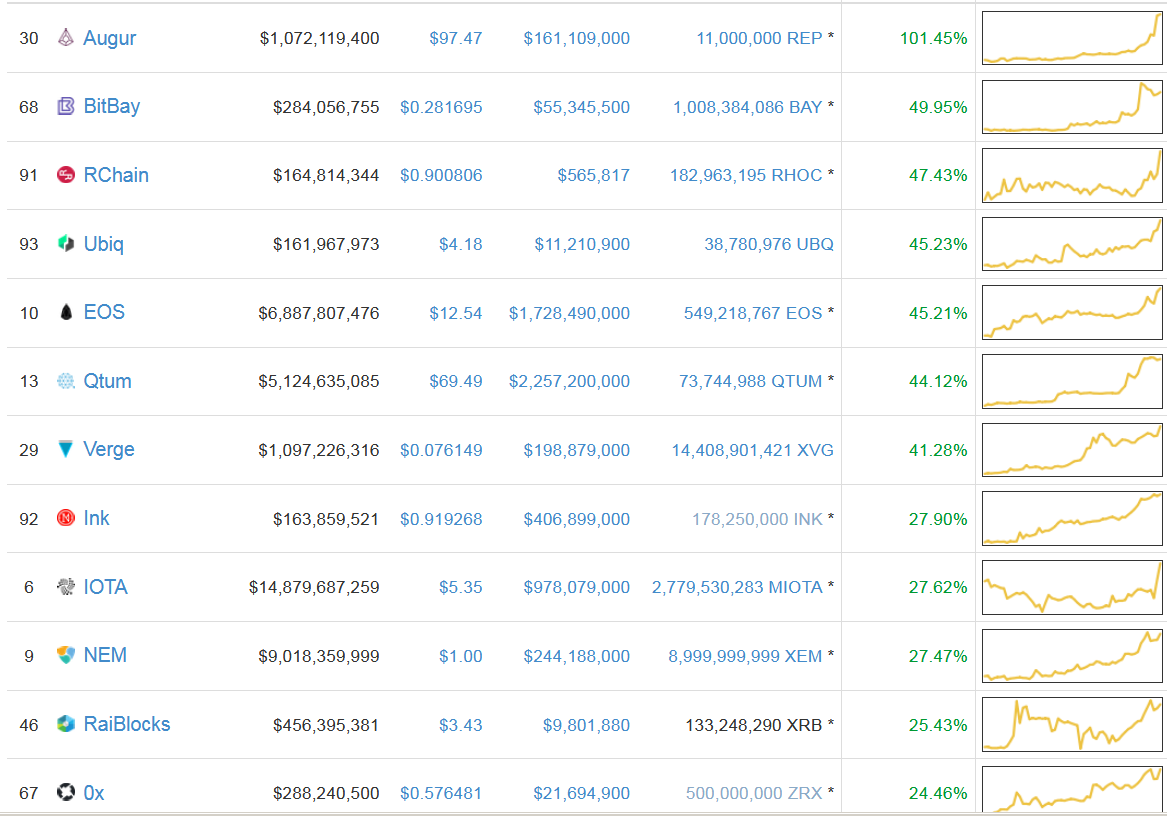Open the Ubiq coin name link
The image size is (1167, 816).
click(x=103, y=244)
